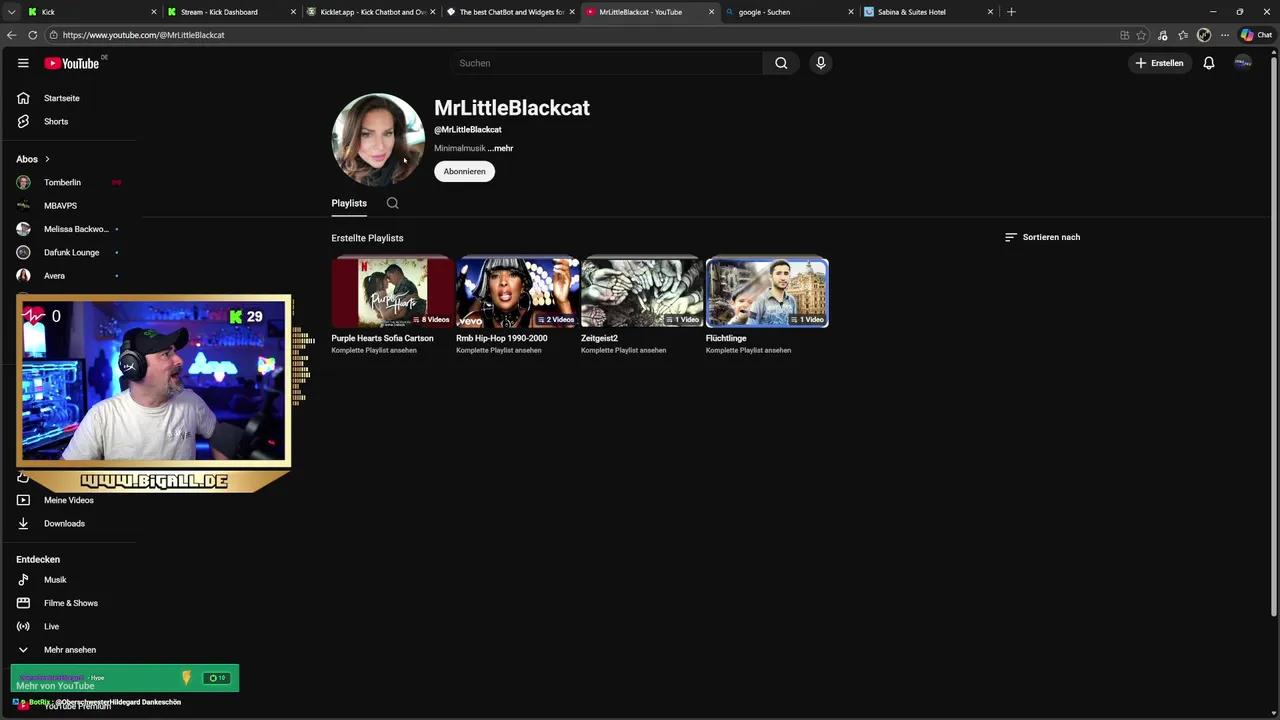Click the Flüchtlinge playlist title

pyautogui.click(x=728, y=338)
